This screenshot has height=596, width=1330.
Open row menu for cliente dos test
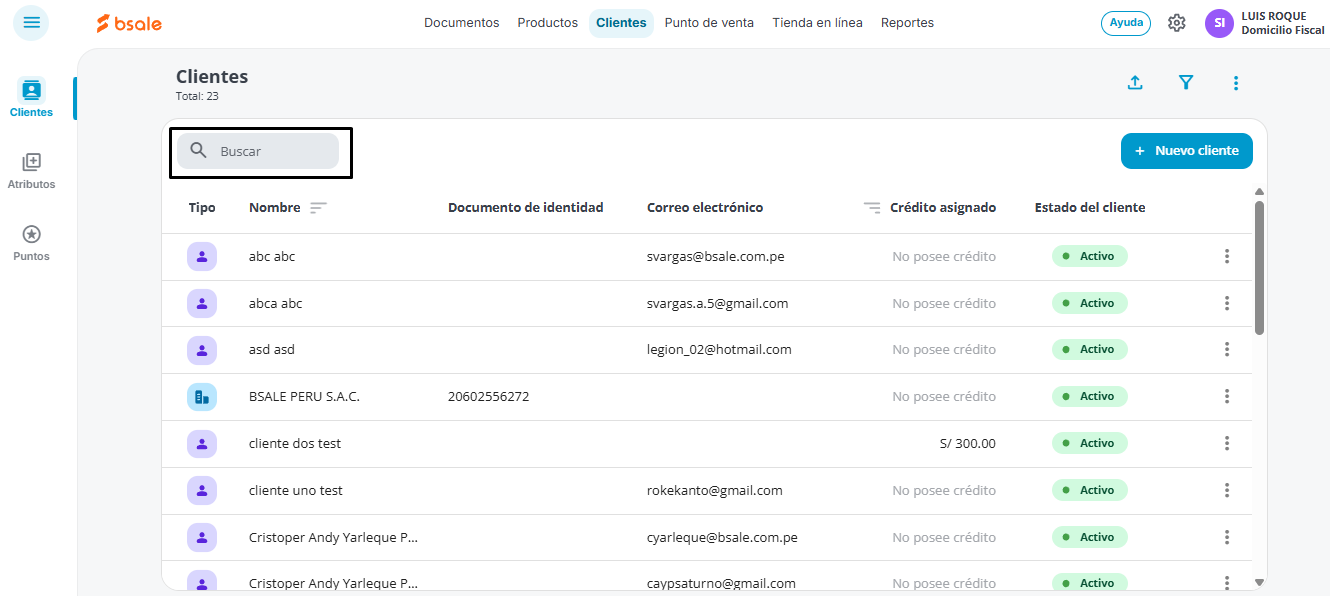coord(1227,443)
